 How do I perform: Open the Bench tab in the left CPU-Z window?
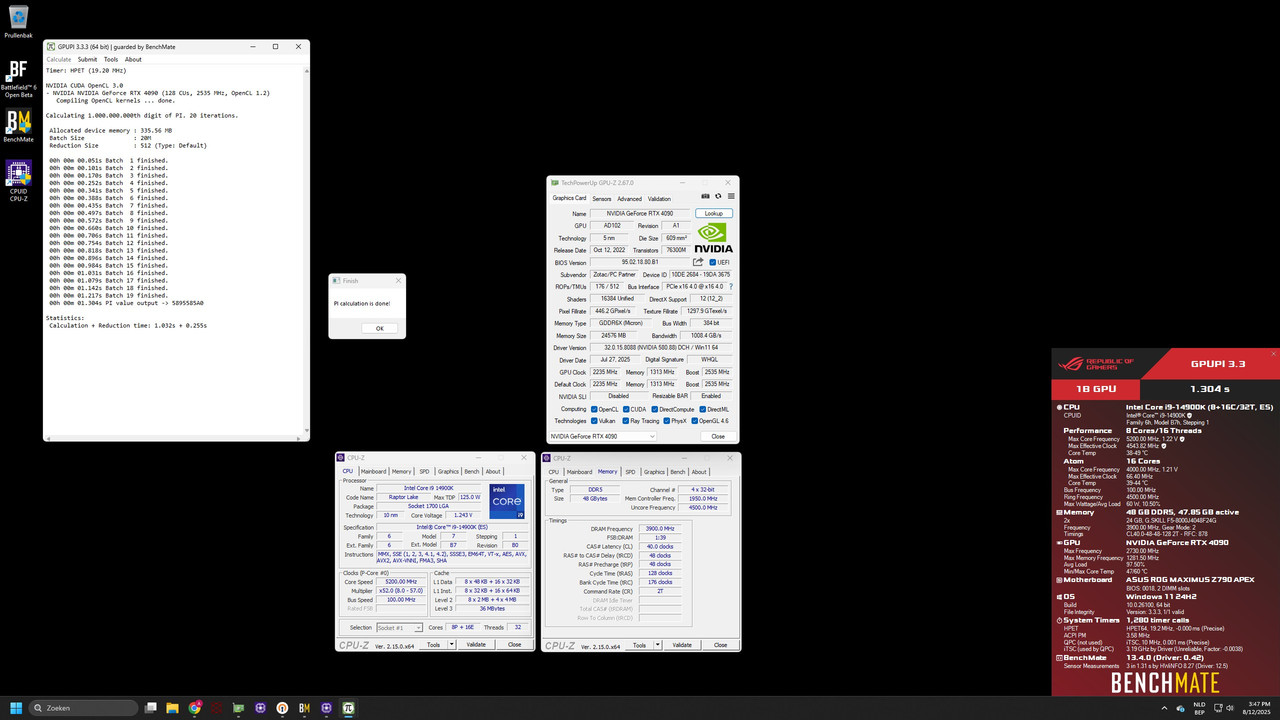pyautogui.click(x=471, y=471)
